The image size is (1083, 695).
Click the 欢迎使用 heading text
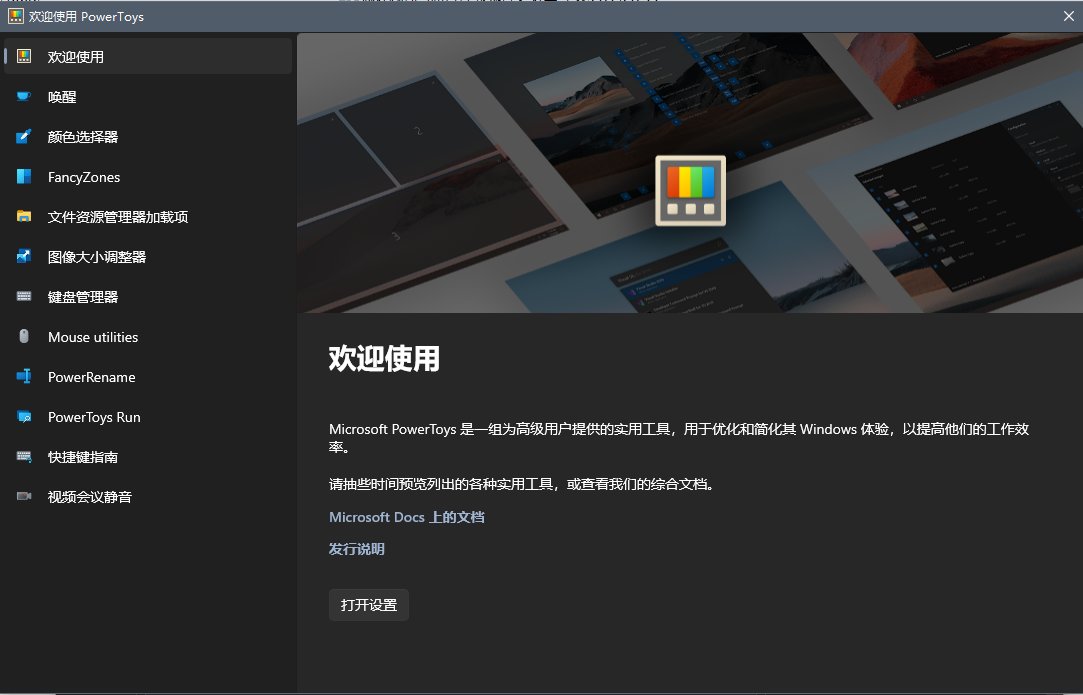[x=384, y=358]
